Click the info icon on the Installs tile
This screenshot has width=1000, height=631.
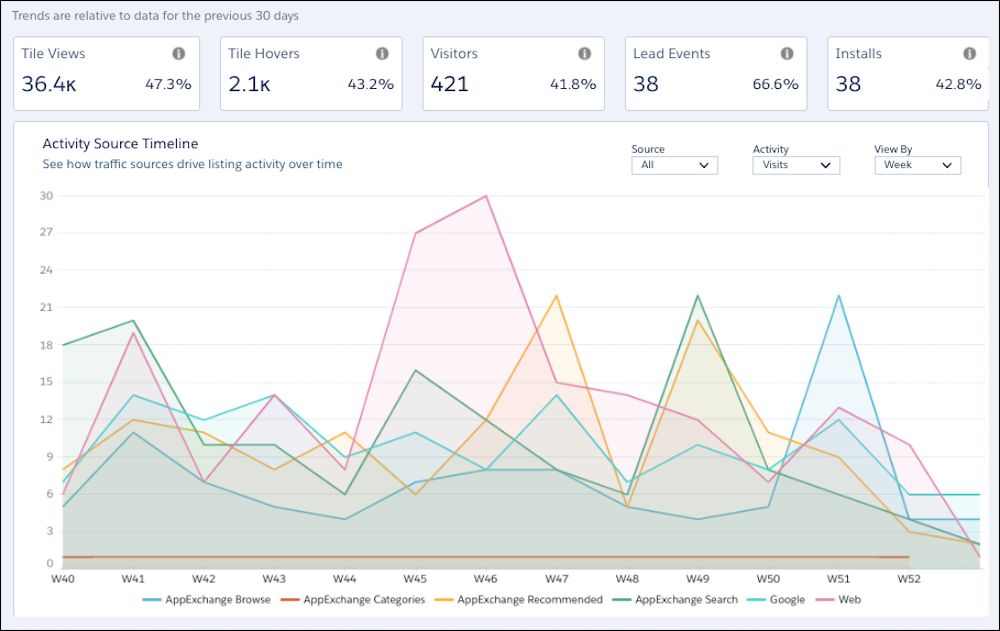pos(970,54)
